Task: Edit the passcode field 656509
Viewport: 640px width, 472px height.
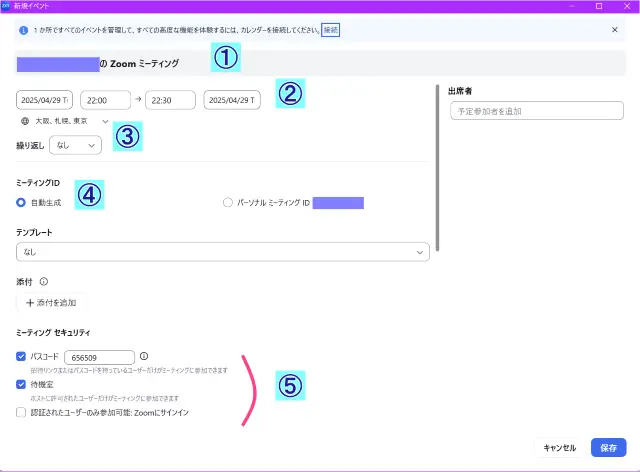Action: click(x=100, y=358)
